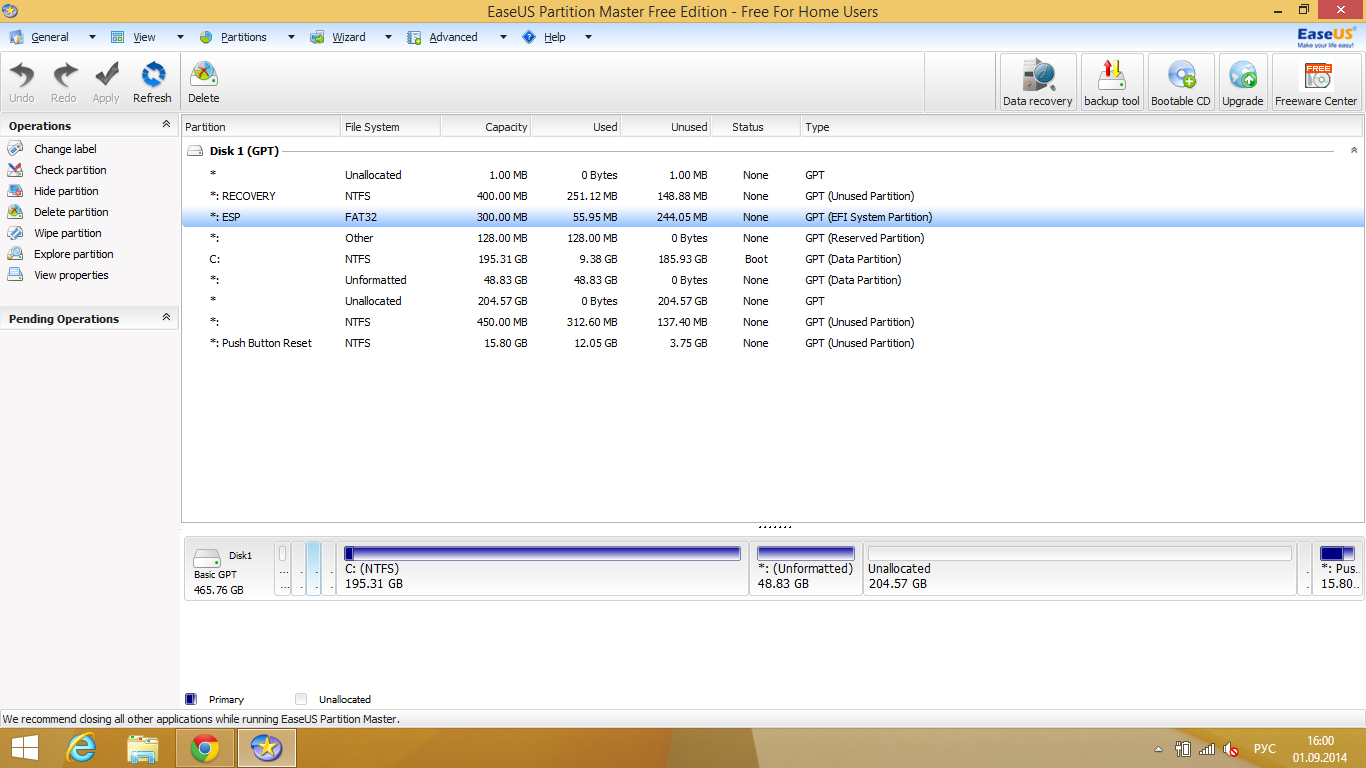This screenshot has height=768, width=1366.
Task: Open the backup tool
Action: click(1112, 82)
